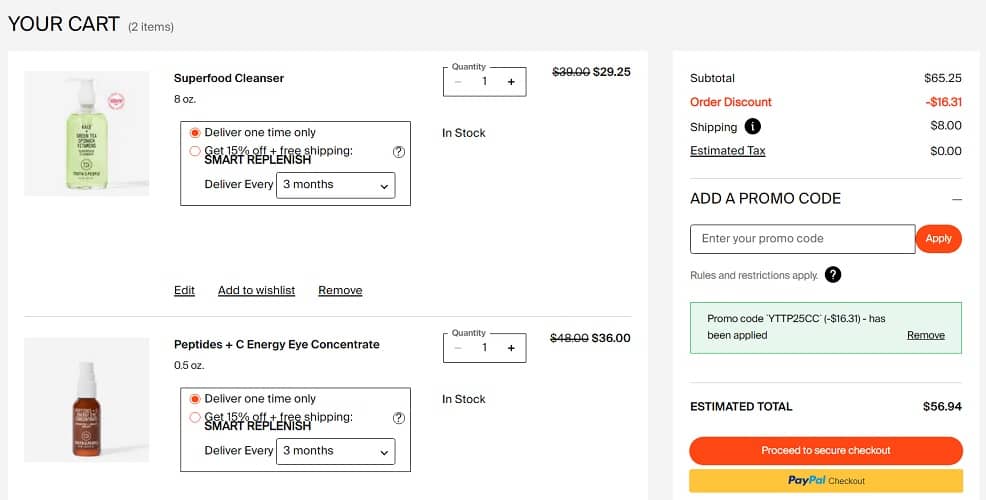
Task: Open Deliver Every dropdown for Superfood Cleanser
Action: [335, 185]
